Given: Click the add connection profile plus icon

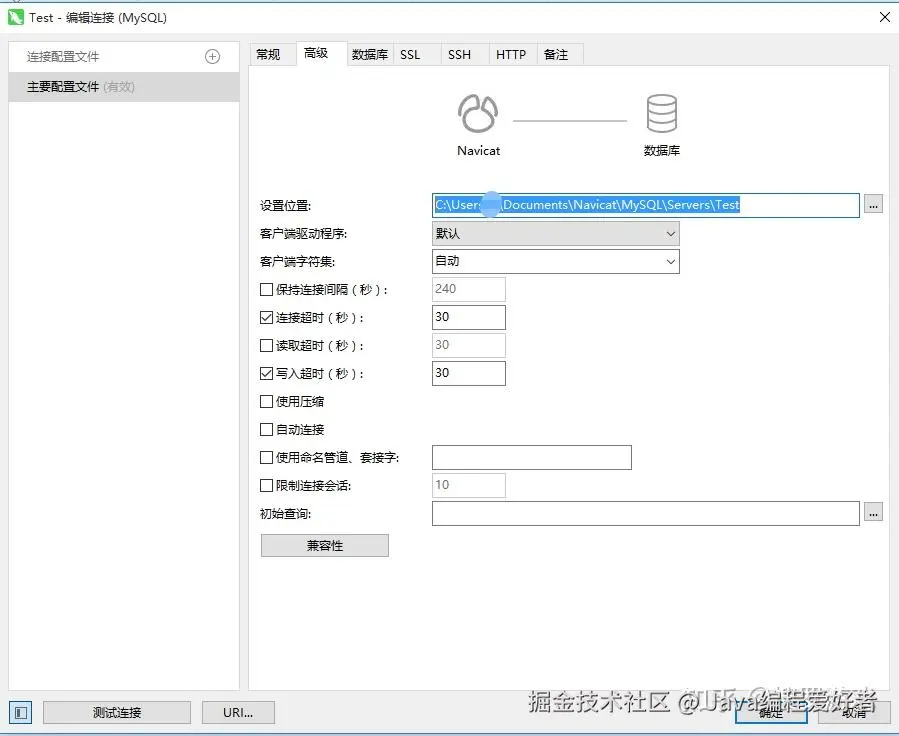Looking at the screenshot, I should coord(212,56).
